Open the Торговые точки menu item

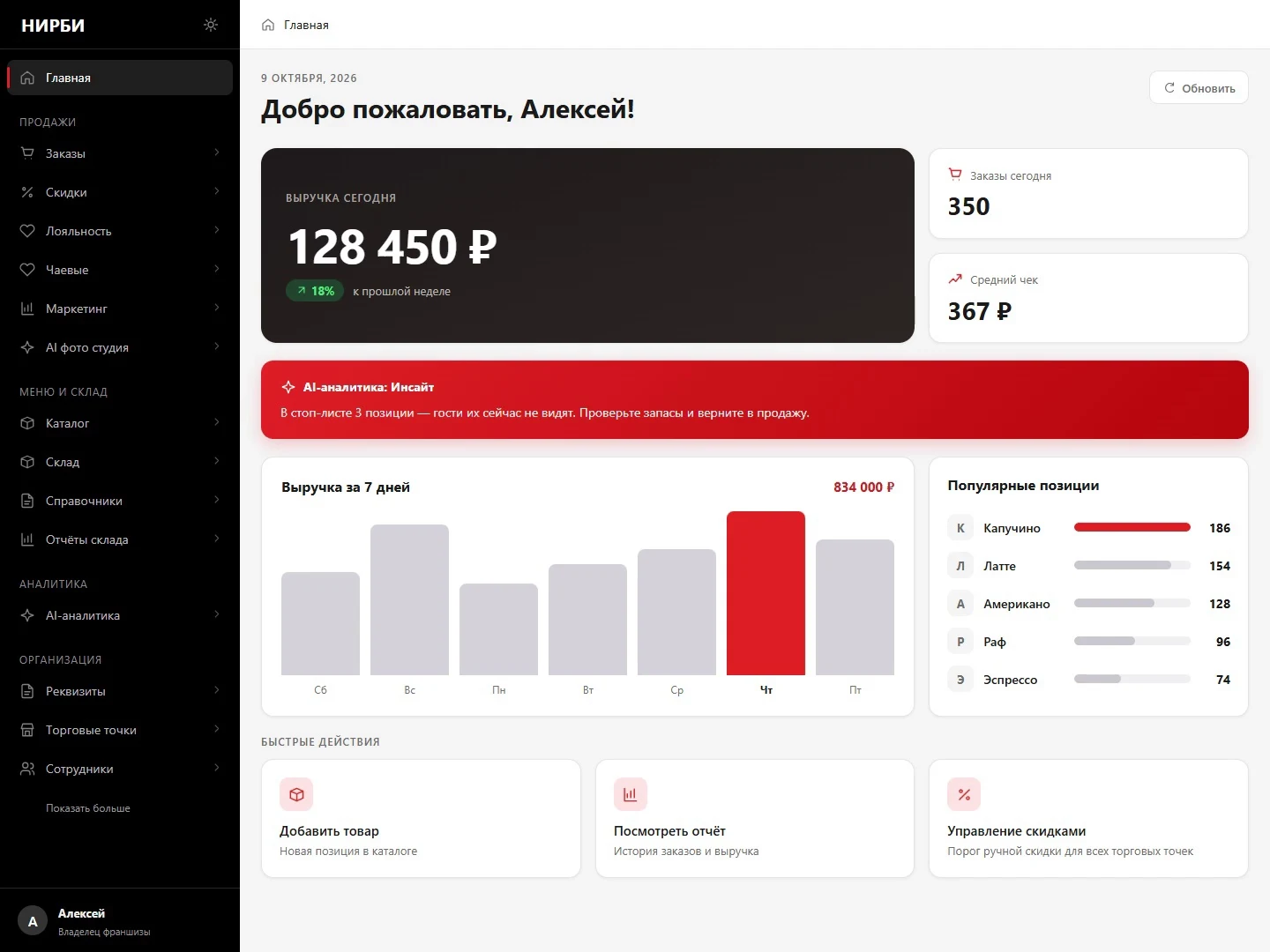coord(120,730)
